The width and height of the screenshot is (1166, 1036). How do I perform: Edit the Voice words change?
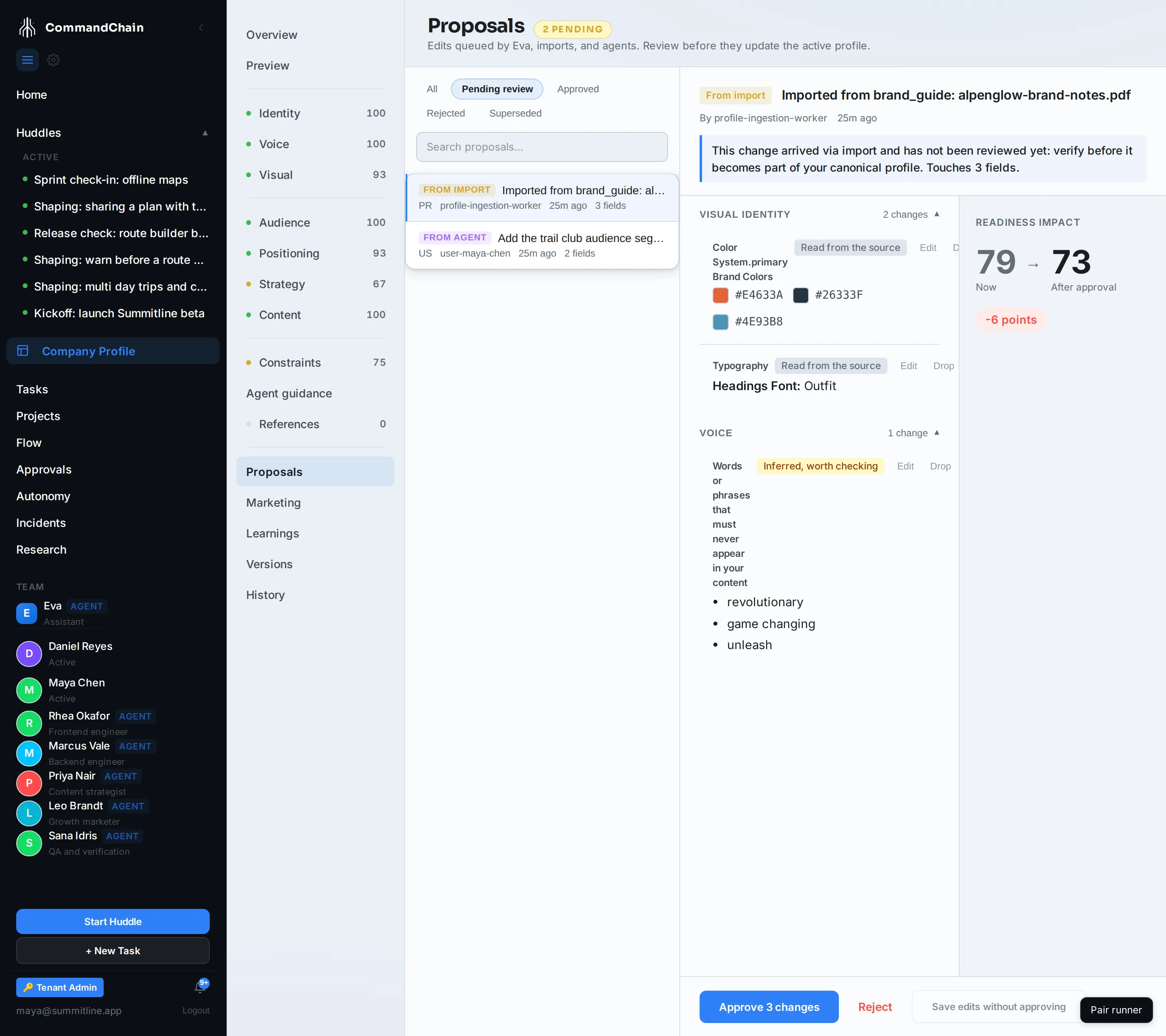click(x=905, y=466)
